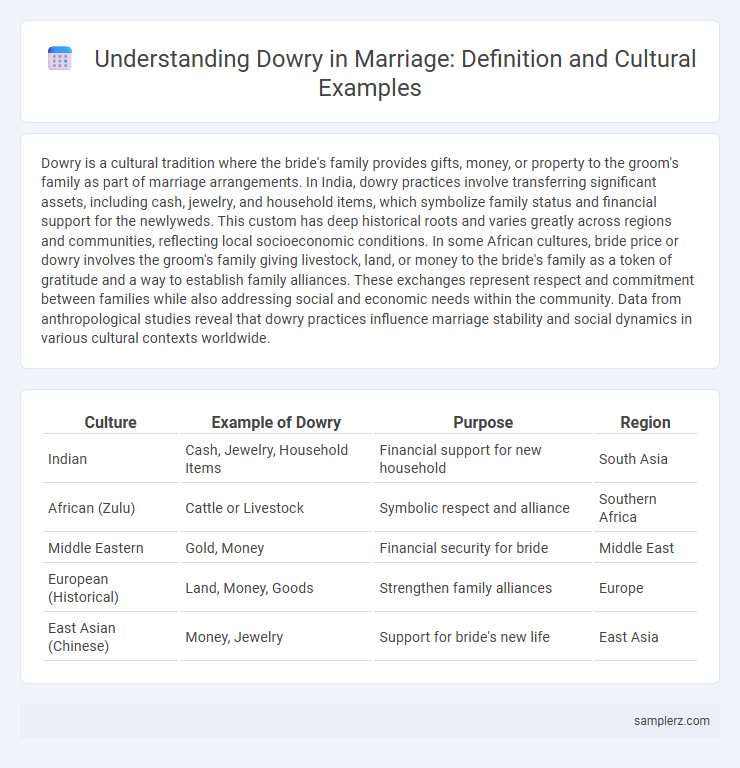Click the Middle East region cell
Image resolution: width=740 pixels, height=768 pixels.
tap(645, 548)
